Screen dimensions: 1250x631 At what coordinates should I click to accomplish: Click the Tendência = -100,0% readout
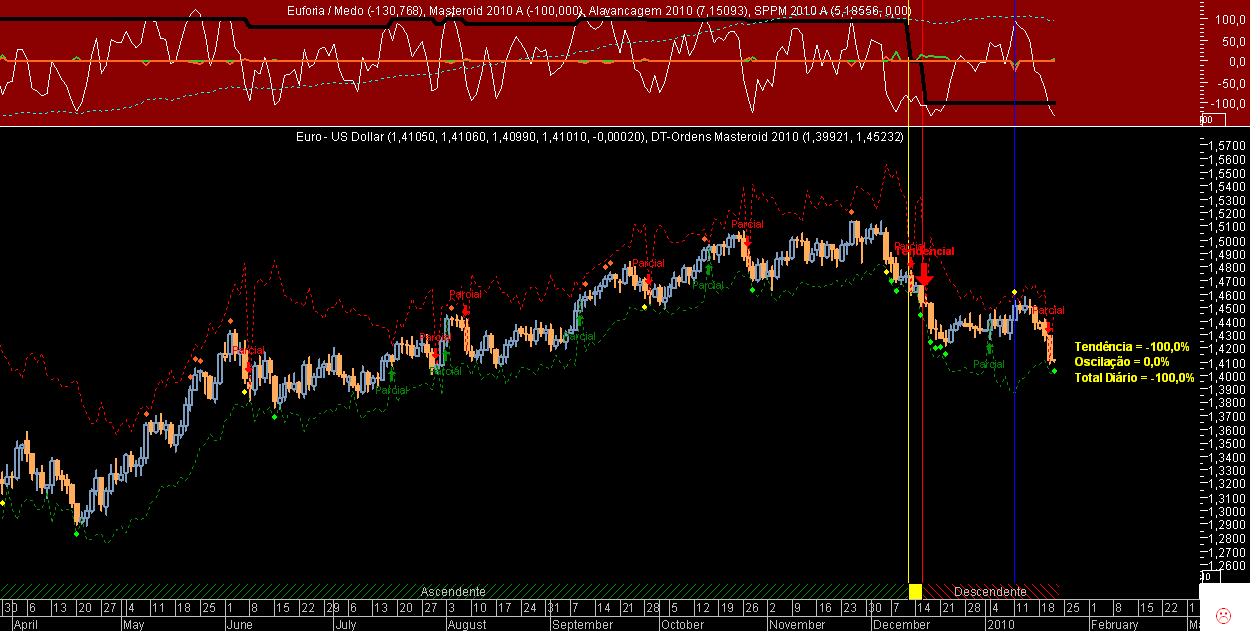point(1132,346)
